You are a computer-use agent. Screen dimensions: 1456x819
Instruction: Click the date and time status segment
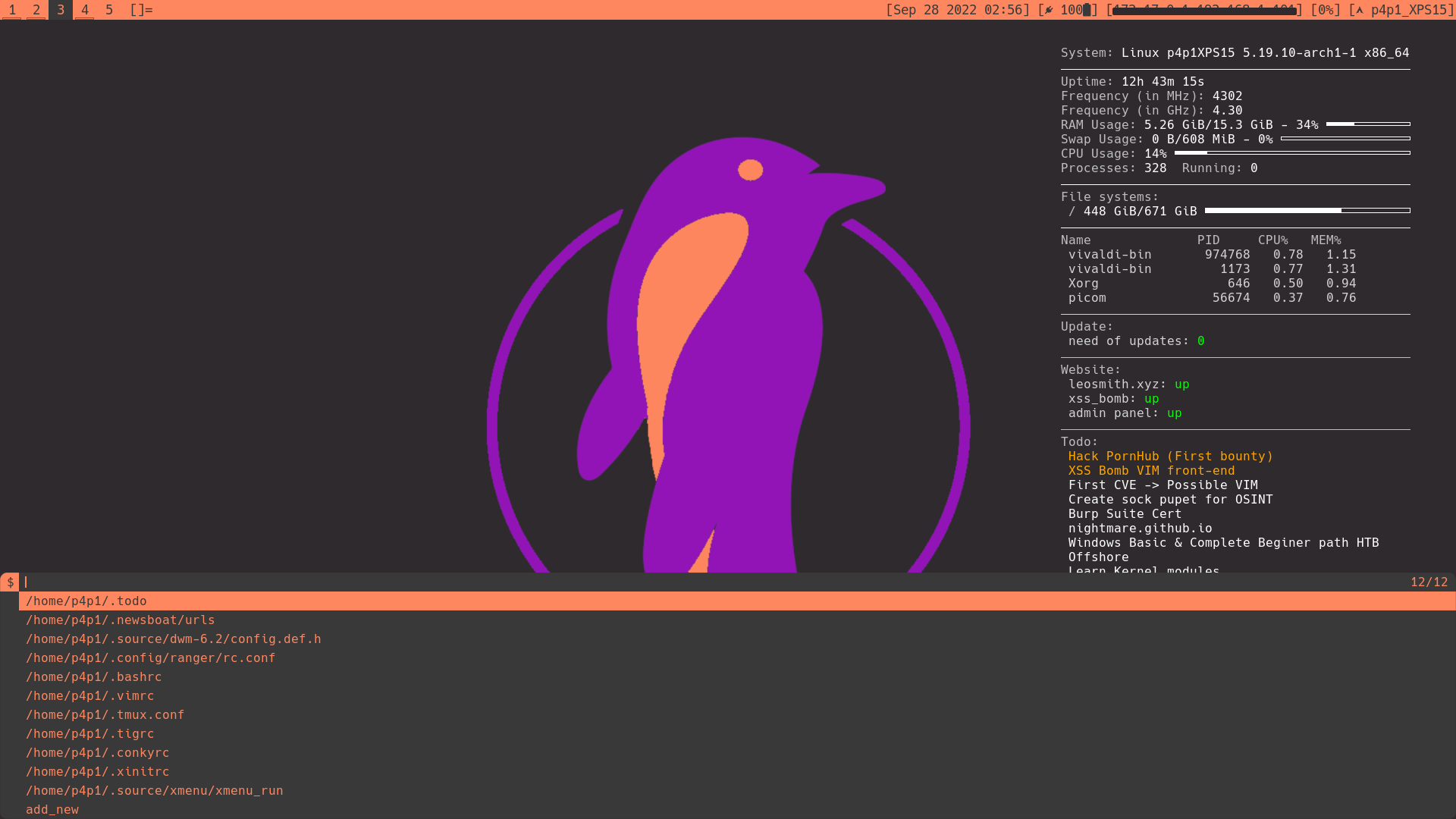[959, 11]
